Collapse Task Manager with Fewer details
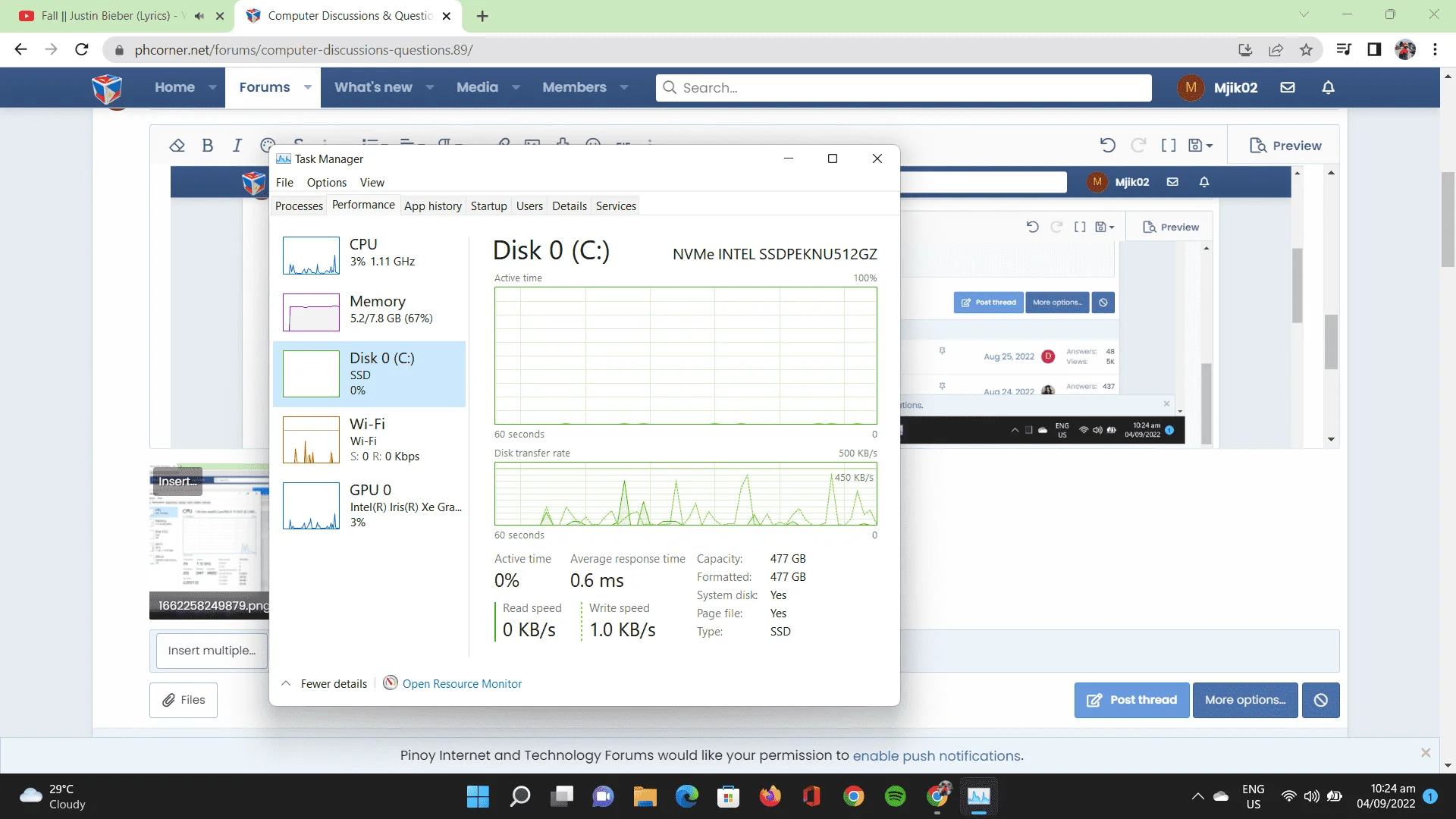The width and height of the screenshot is (1456, 819). tap(325, 684)
